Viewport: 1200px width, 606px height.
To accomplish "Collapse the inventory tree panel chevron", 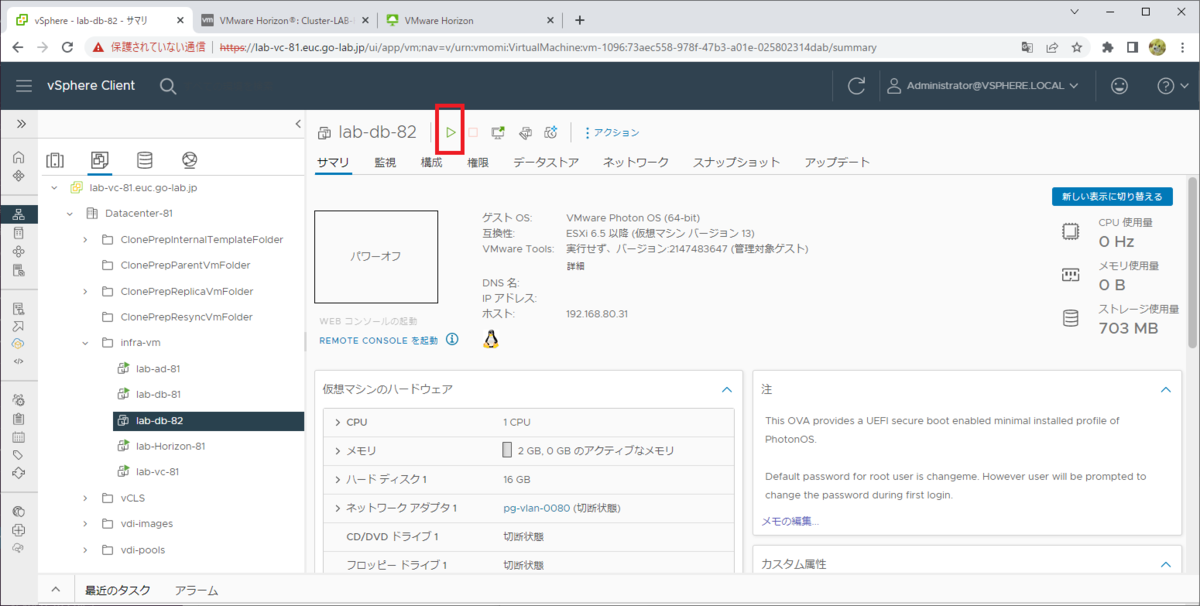I will tap(297, 123).
